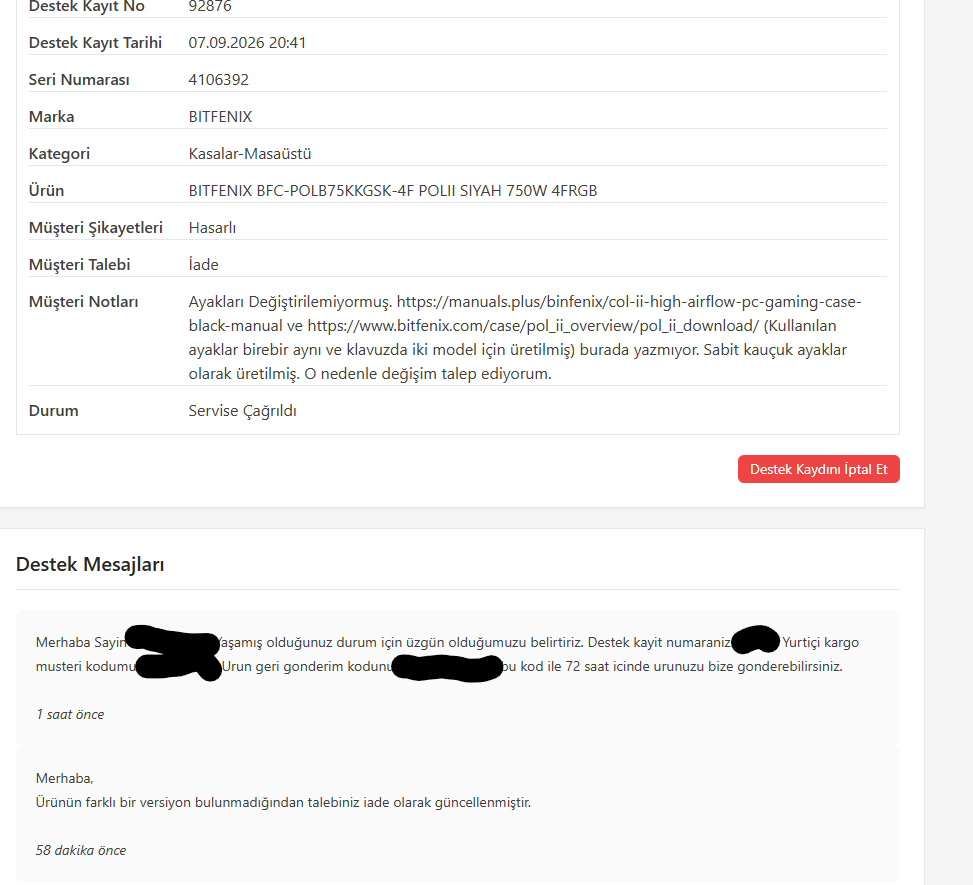Click the Ürün label
The height and width of the screenshot is (885, 973).
click(x=47, y=191)
